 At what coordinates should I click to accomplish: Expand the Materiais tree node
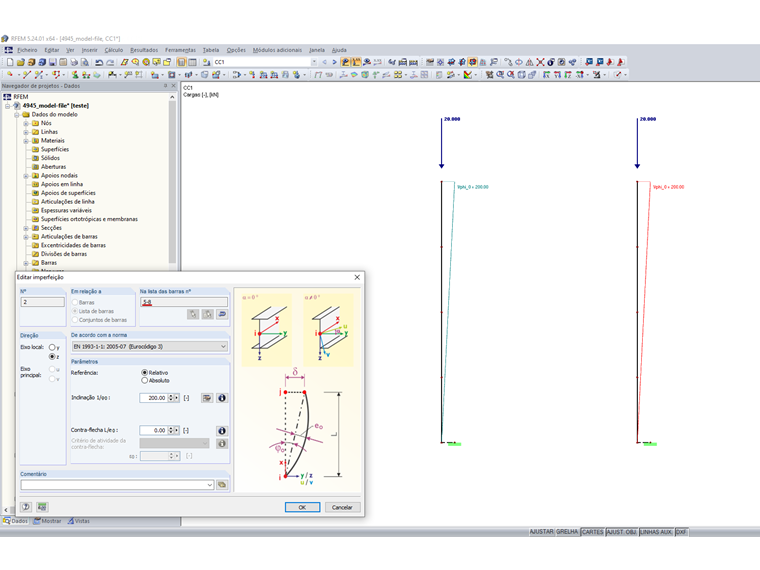click(26, 141)
